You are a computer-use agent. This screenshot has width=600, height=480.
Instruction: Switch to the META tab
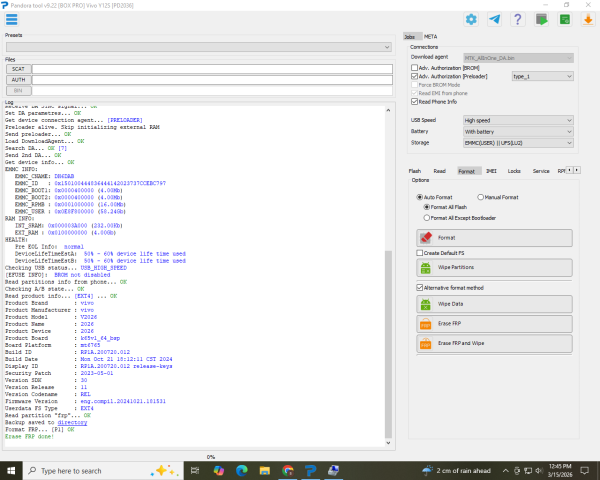pyautogui.click(x=430, y=36)
